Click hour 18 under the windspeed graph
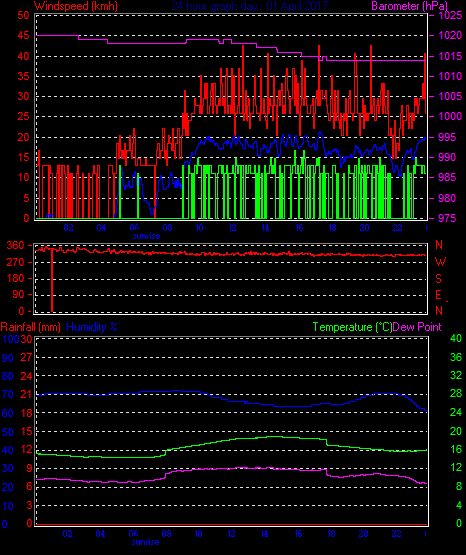The image size is (466, 555). coord(332,228)
